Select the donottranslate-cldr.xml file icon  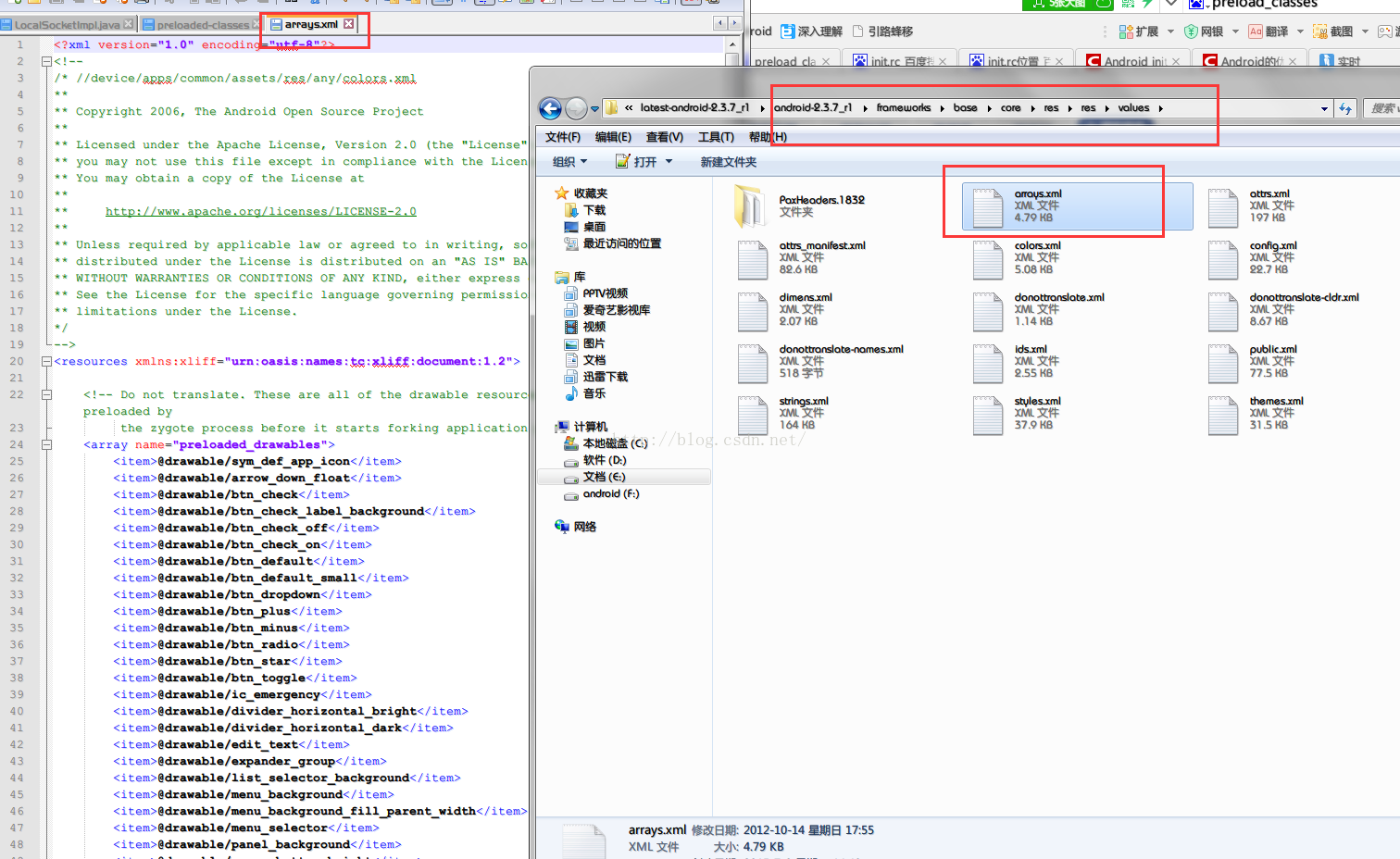tap(1222, 311)
